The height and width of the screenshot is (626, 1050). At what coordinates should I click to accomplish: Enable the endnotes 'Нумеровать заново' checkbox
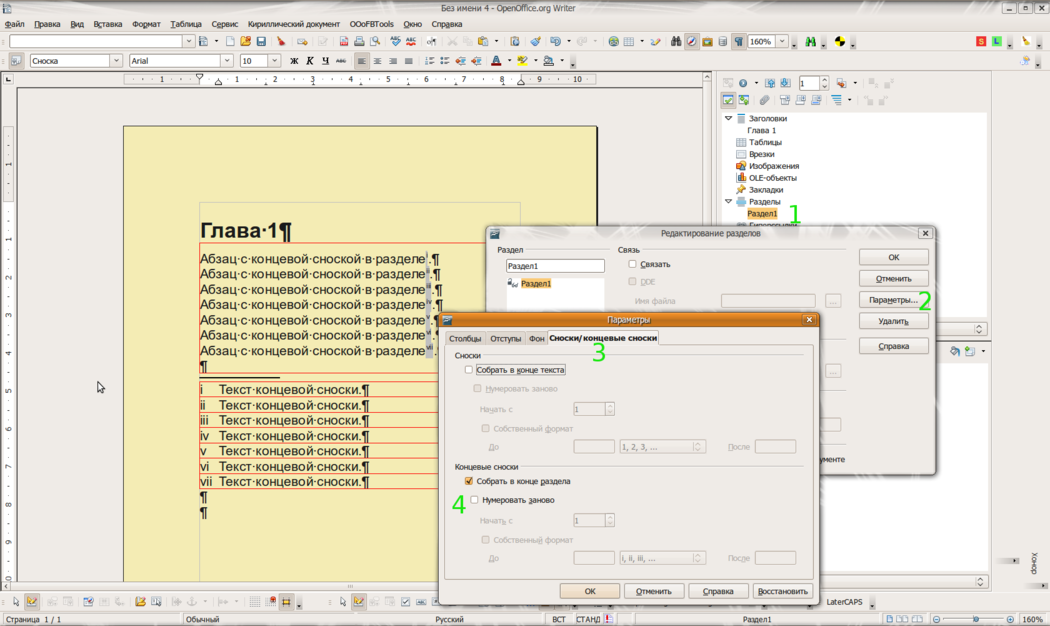coord(475,499)
